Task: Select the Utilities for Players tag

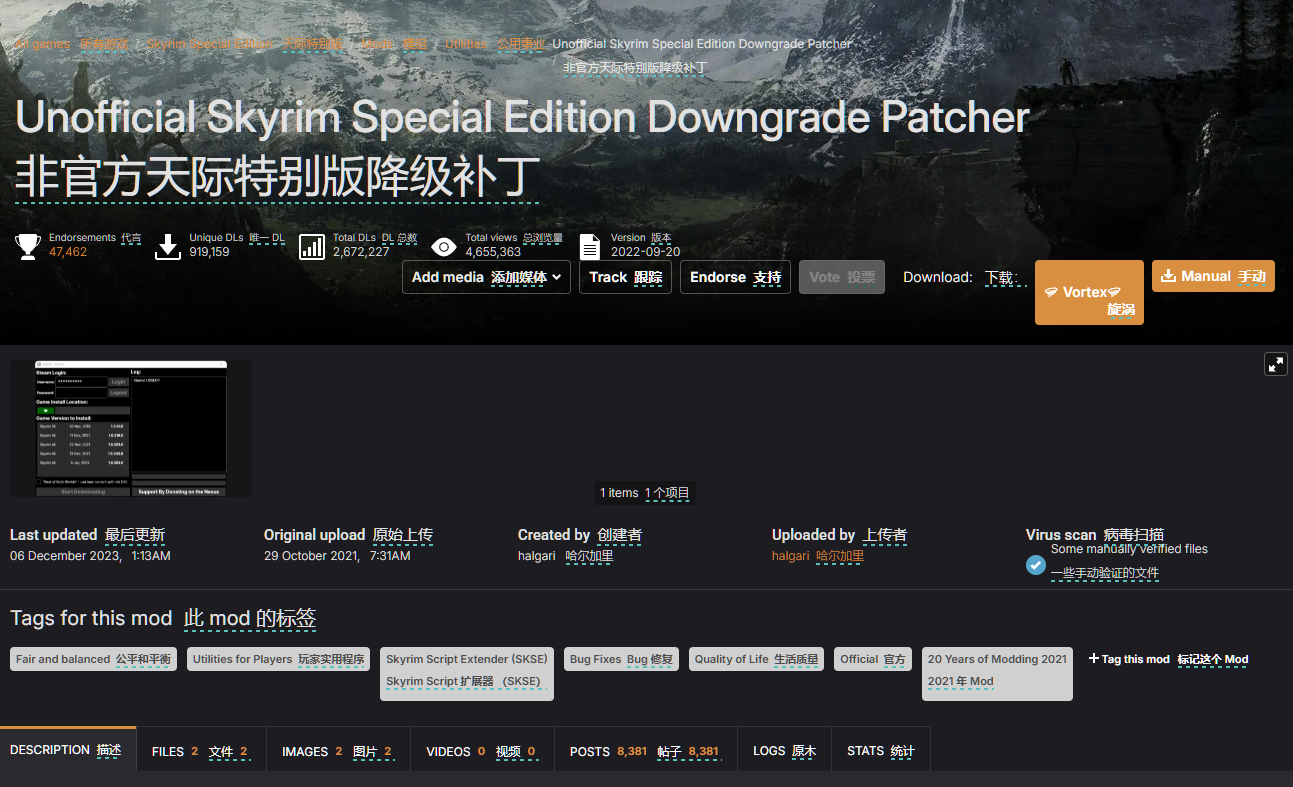Action: pos(278,659)
